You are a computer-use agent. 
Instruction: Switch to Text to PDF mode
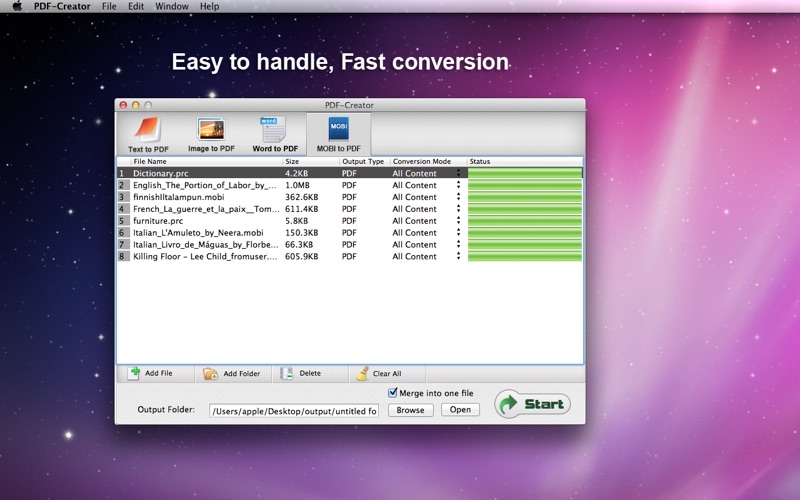click(148, 135)
